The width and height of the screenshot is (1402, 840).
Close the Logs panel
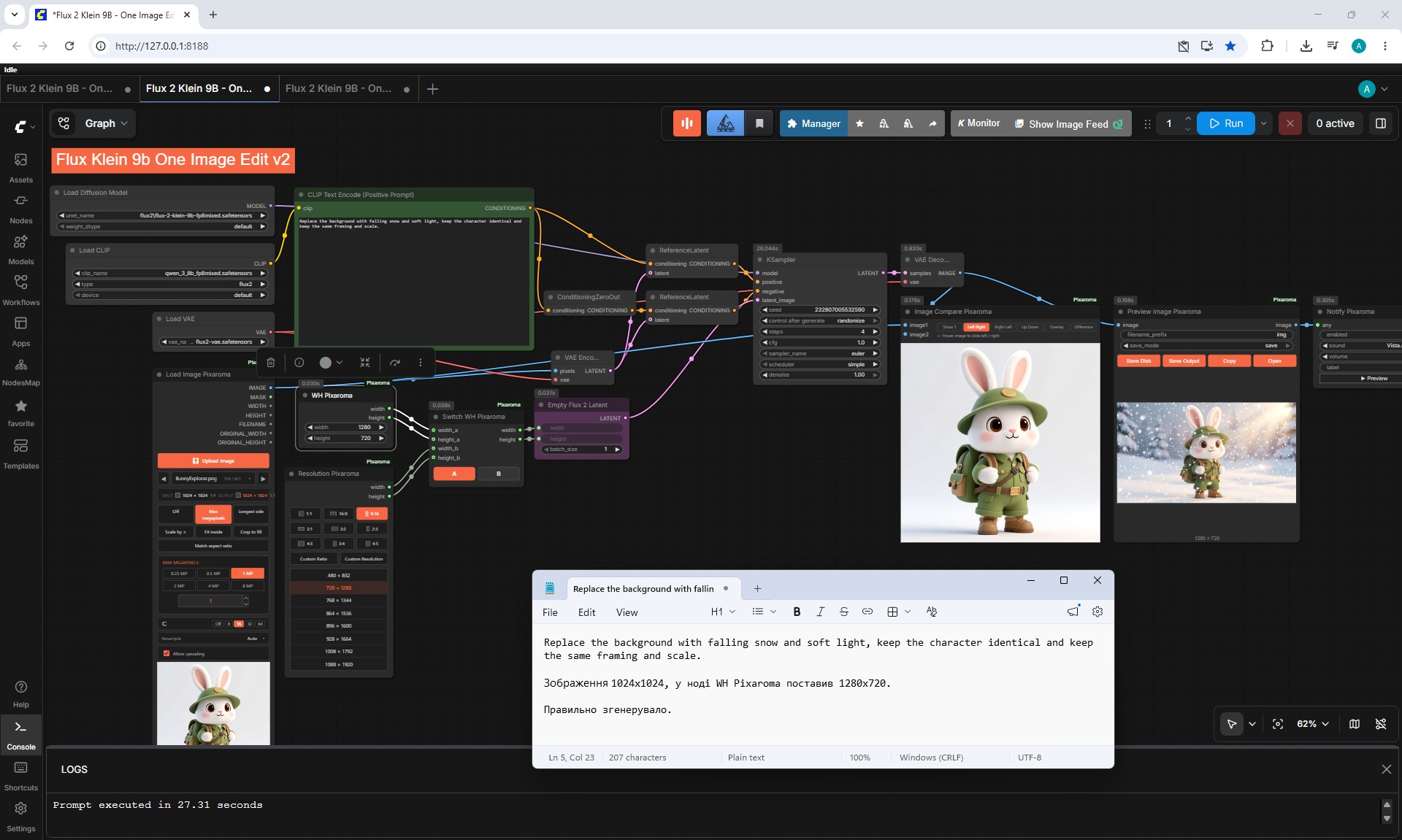[x=1387, y=769]
